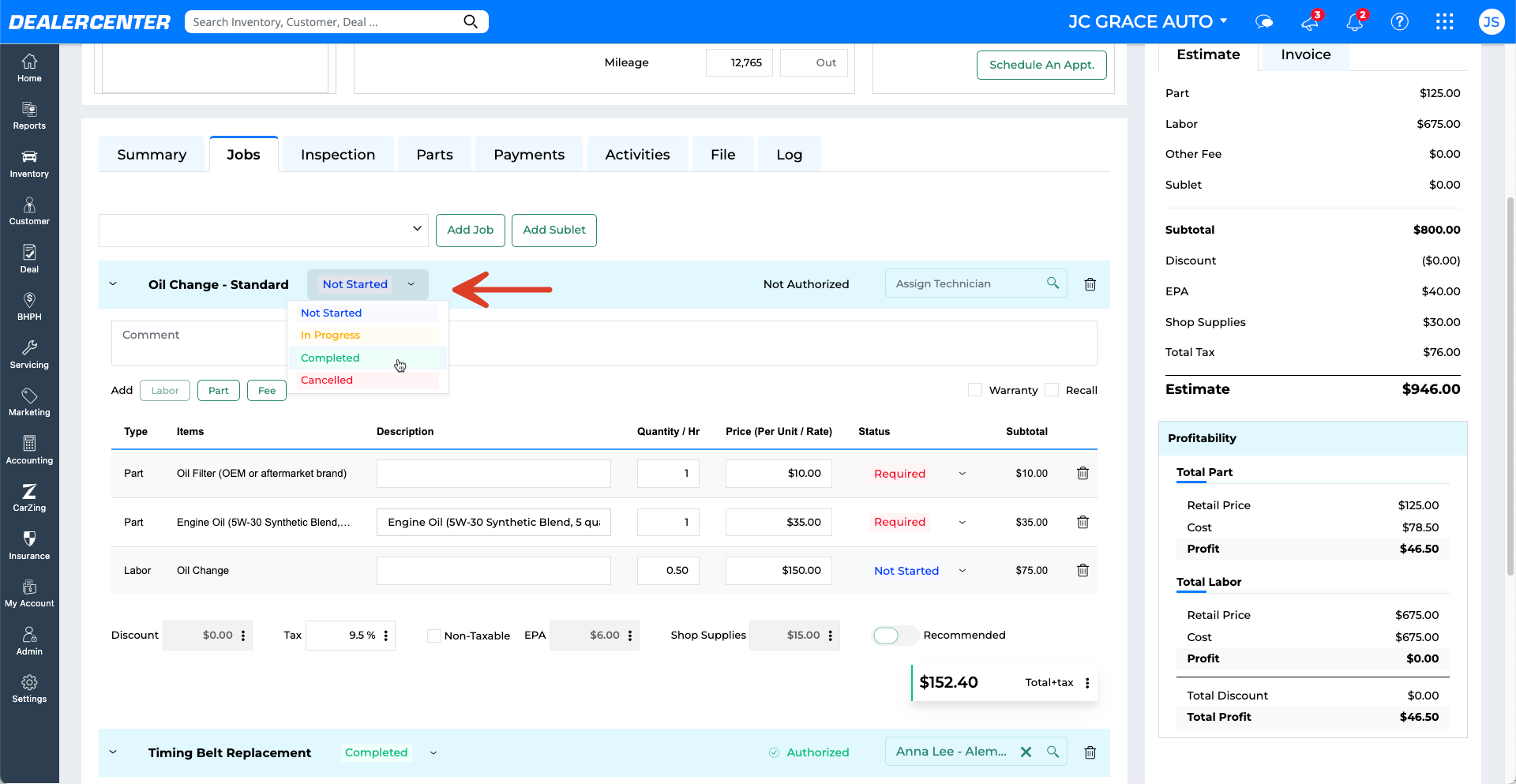Expand the Oil Change labor status dropdown
Image resolution: width=1516 pixels, height=784 pixels.
[x=962, y=571]
